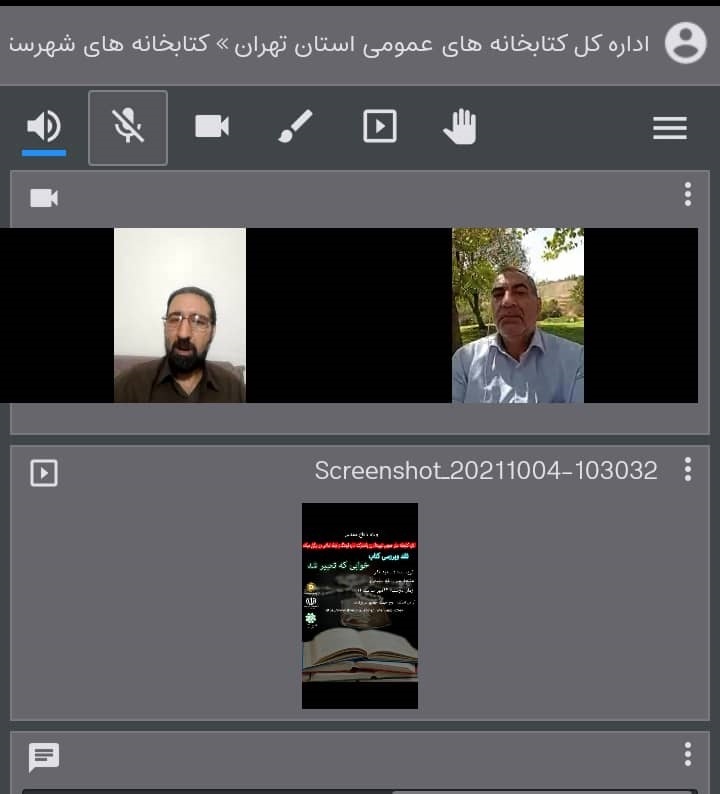The width and height of the screenshot is (720, 794).
Task: Turn on the webcam in the toolbar
Action: pos(212,126)
